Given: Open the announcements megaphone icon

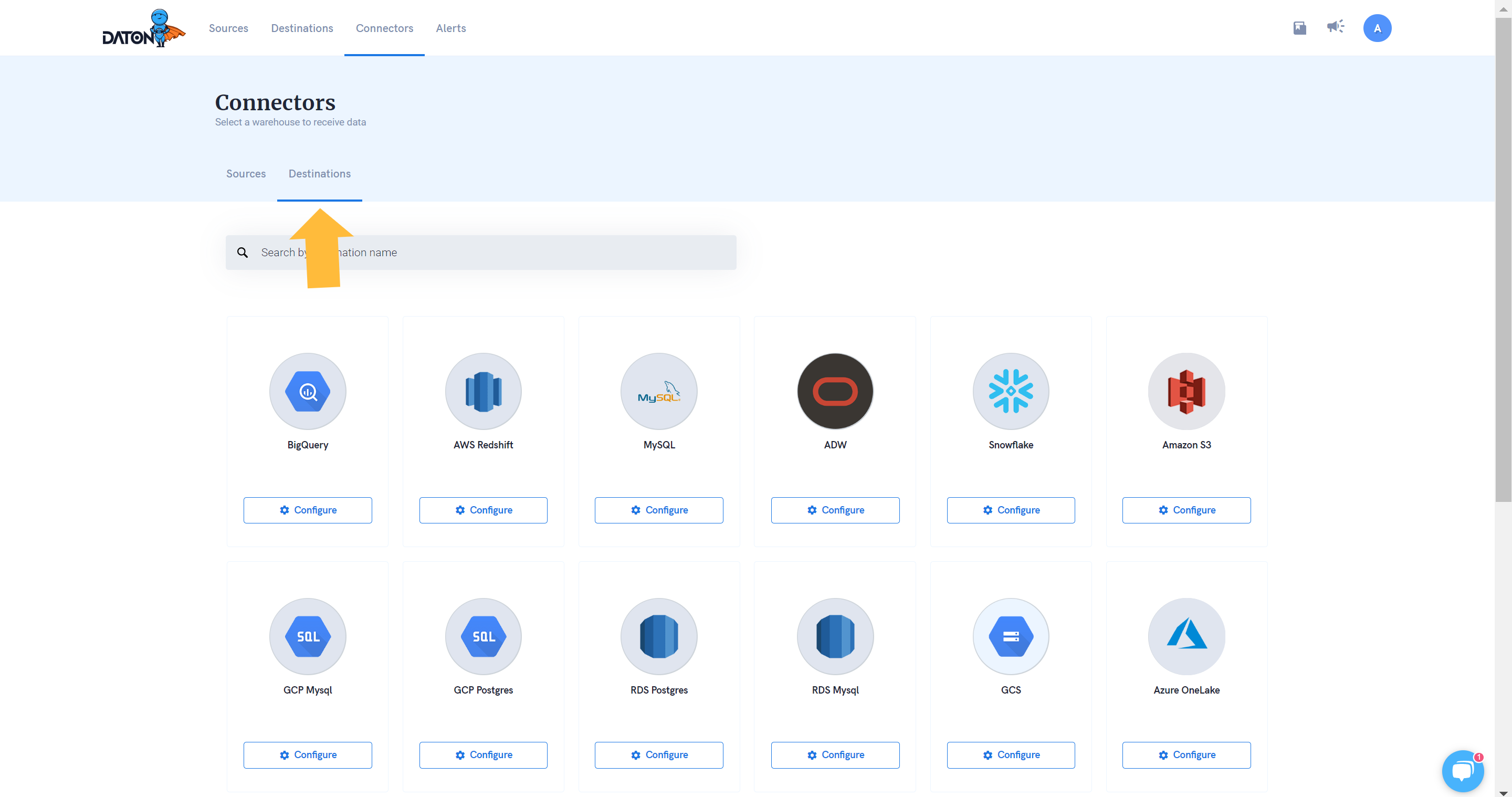Looking at the screenshot, I should click(x=1335, y=27).
